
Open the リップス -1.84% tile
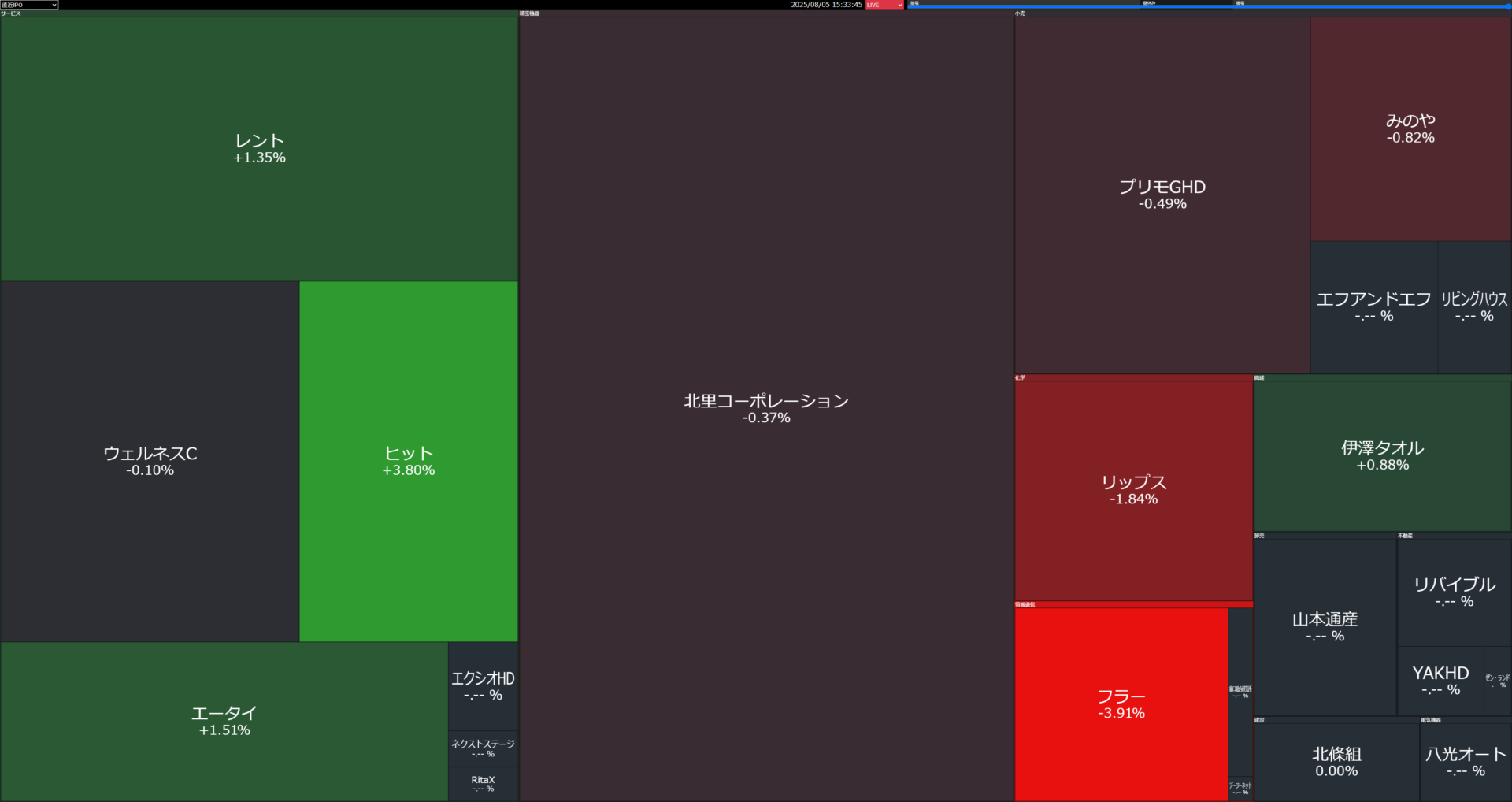tap(1133, 490)
